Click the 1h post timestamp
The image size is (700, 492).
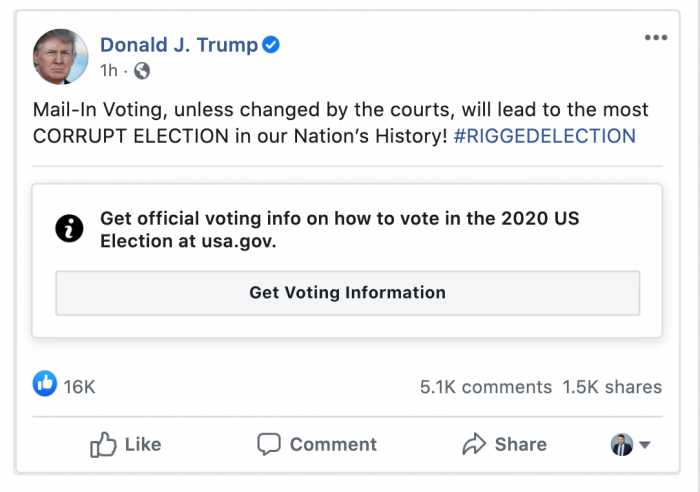109,71
